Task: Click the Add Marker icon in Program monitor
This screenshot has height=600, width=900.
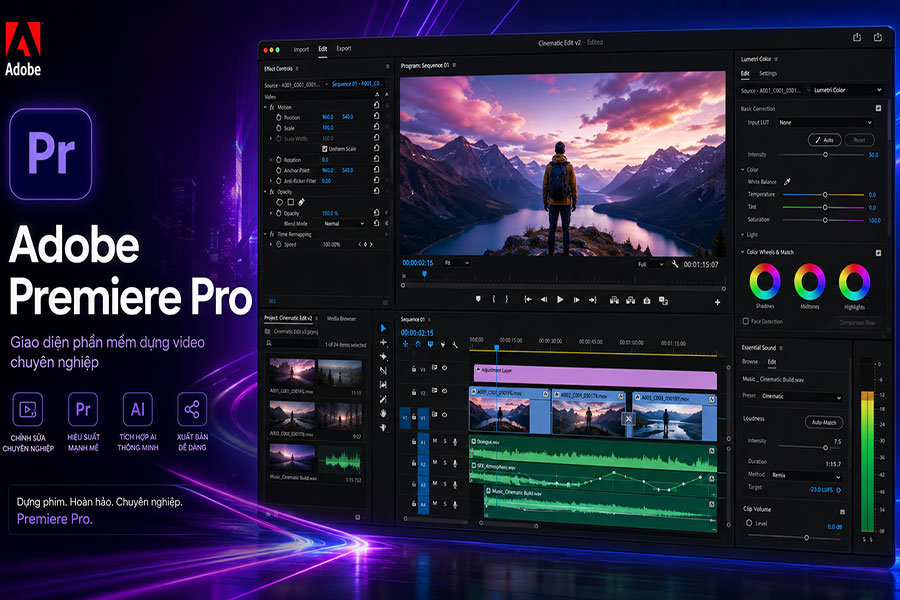Action: (478, 299)
